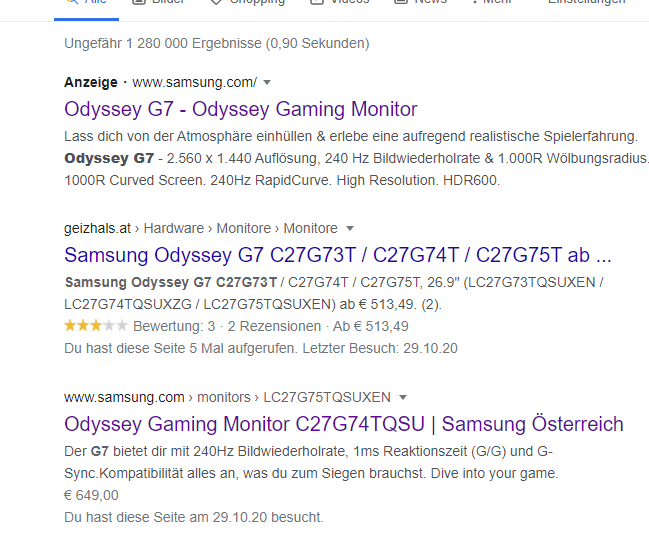649x545 pixels.
Task: Click the newspaper icon beside News
Action: [401, 2]
